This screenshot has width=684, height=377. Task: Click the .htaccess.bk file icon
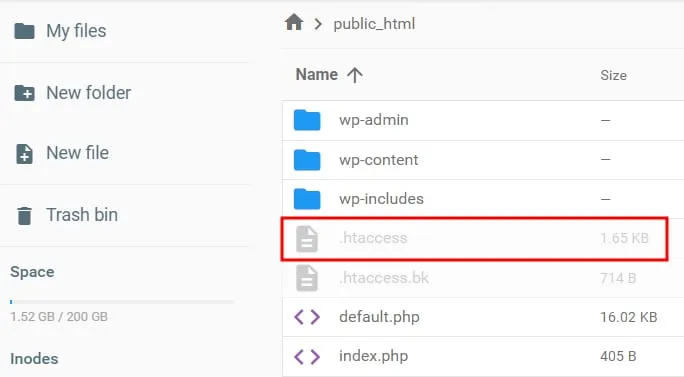pos(307,278)
